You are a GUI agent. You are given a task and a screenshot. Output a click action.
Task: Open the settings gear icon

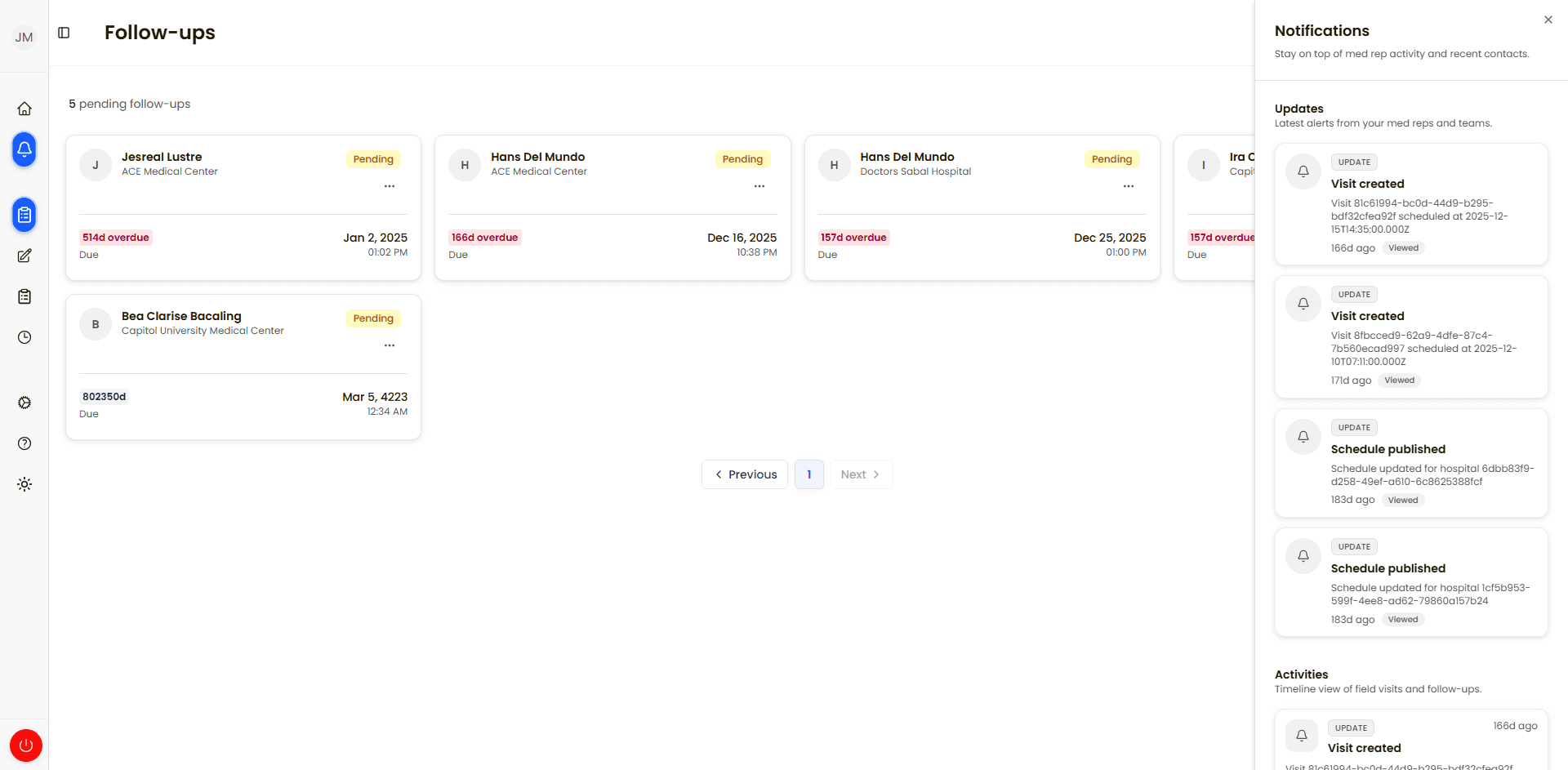point(24,403)
